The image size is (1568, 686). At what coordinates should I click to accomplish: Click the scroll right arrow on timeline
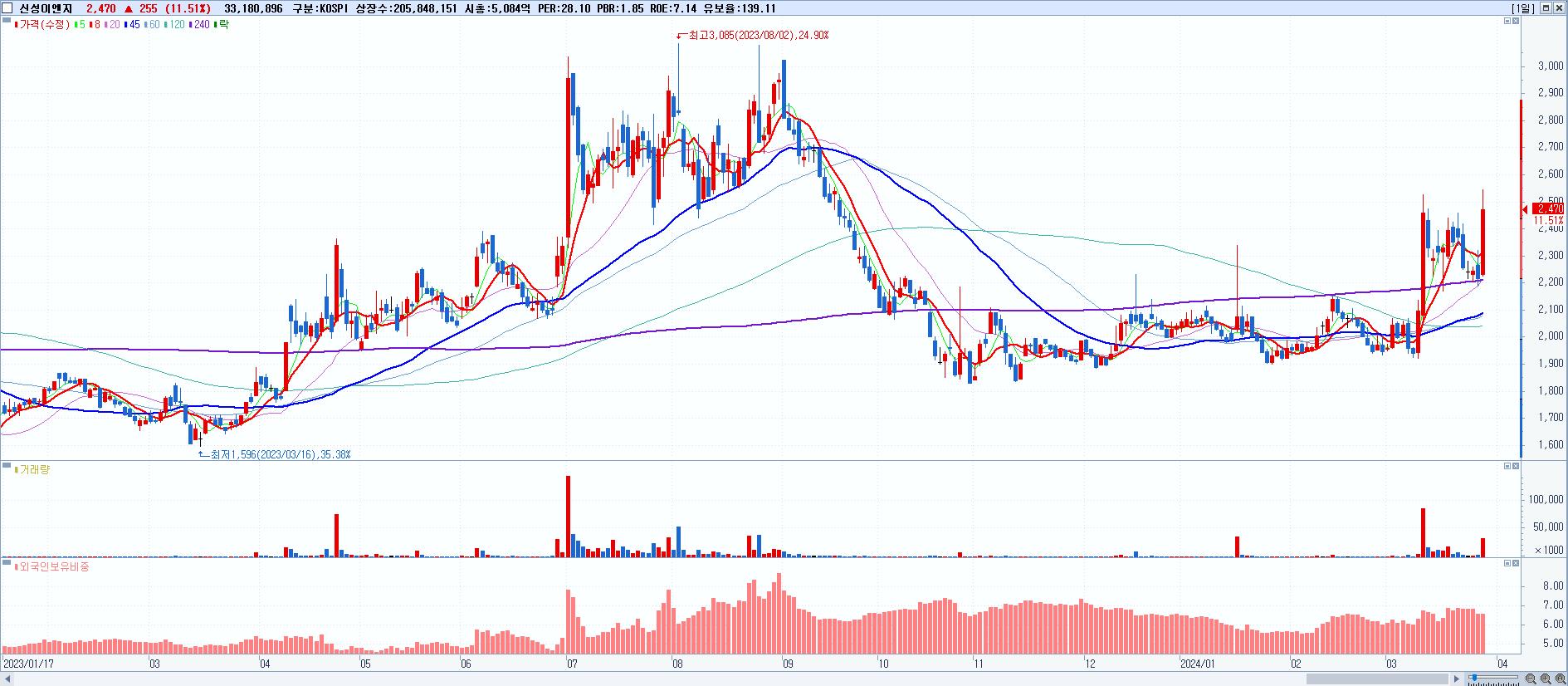click(x=1456, y=679)
